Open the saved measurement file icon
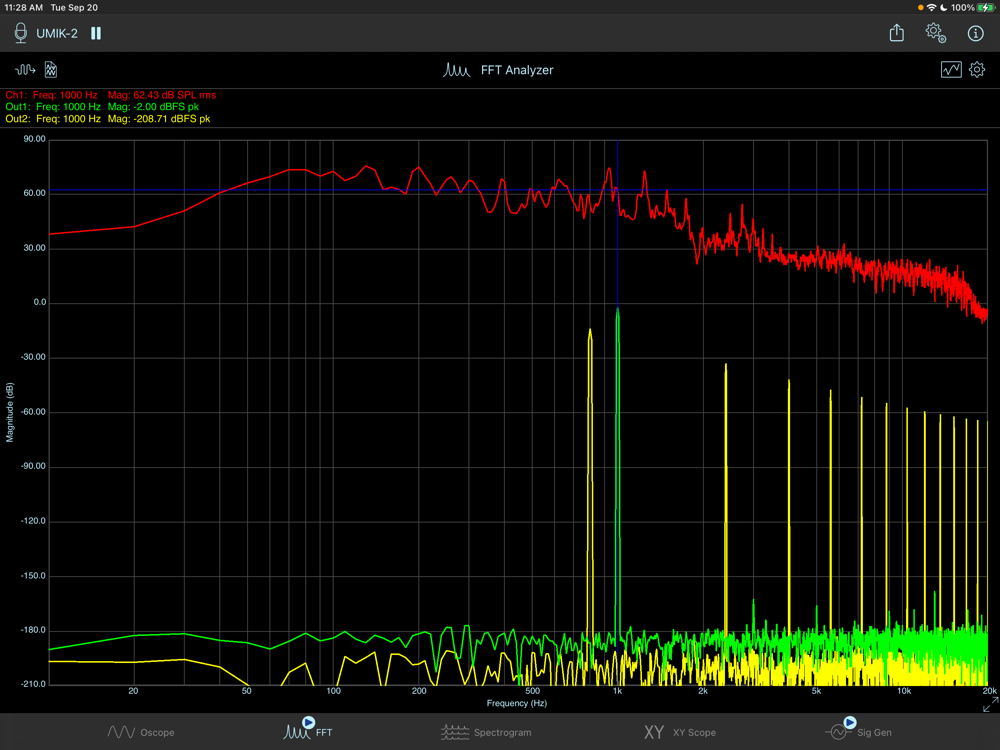Screen dimensions: 1000x750 (51, 70)
